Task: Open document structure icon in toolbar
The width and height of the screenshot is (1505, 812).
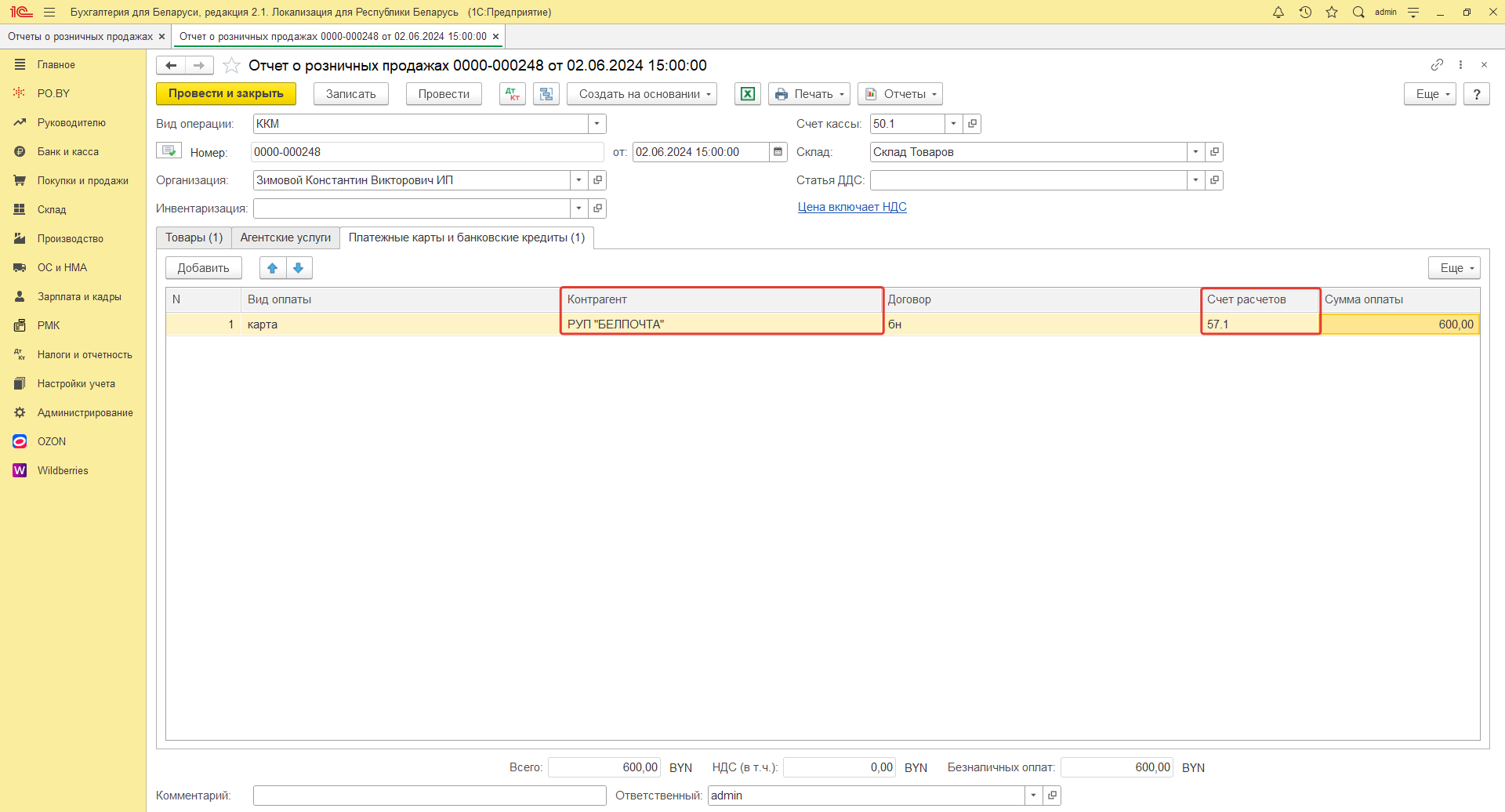Action: (x=546, y=94)
